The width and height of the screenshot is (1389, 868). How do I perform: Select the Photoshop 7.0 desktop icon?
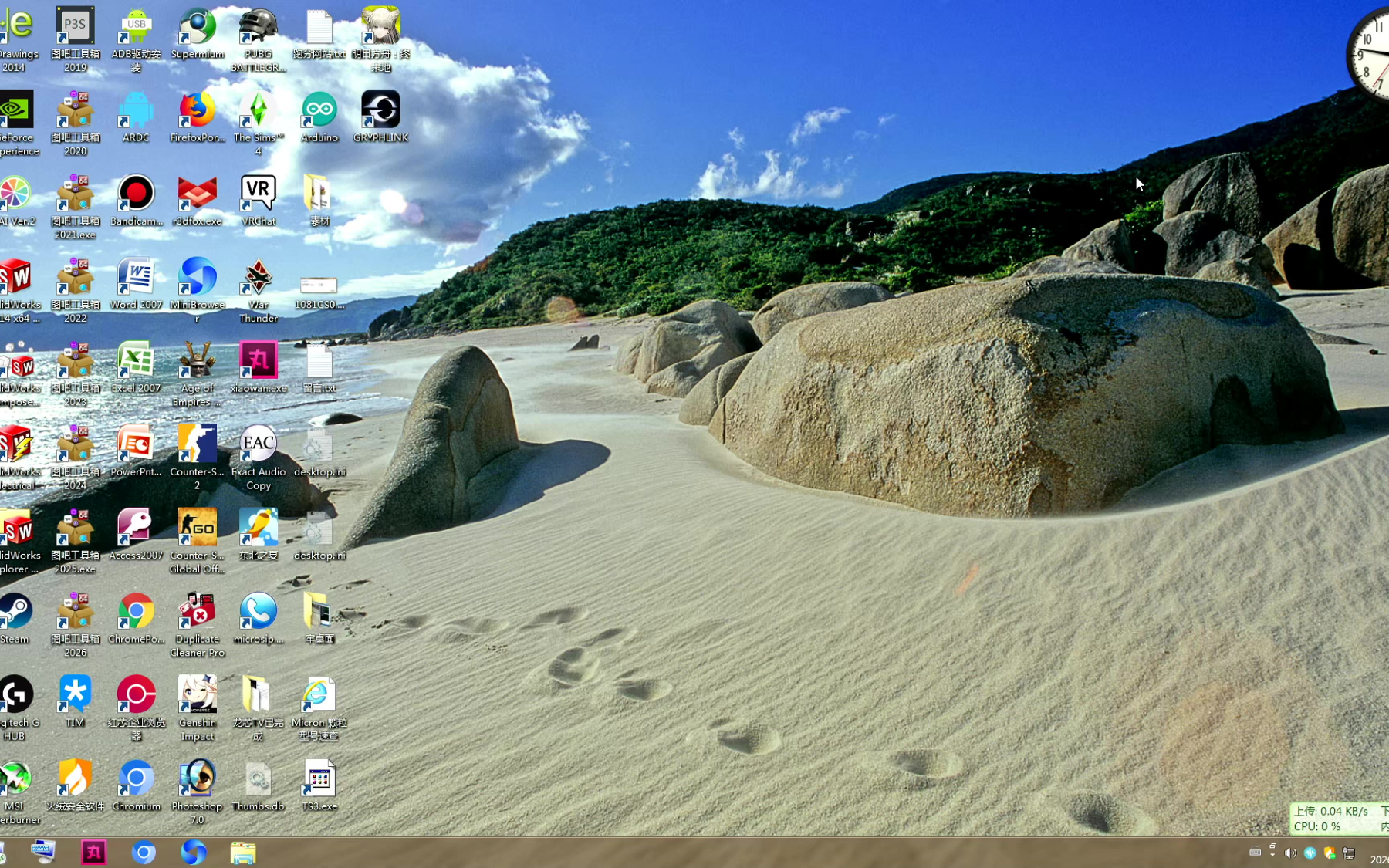point(198,778)
